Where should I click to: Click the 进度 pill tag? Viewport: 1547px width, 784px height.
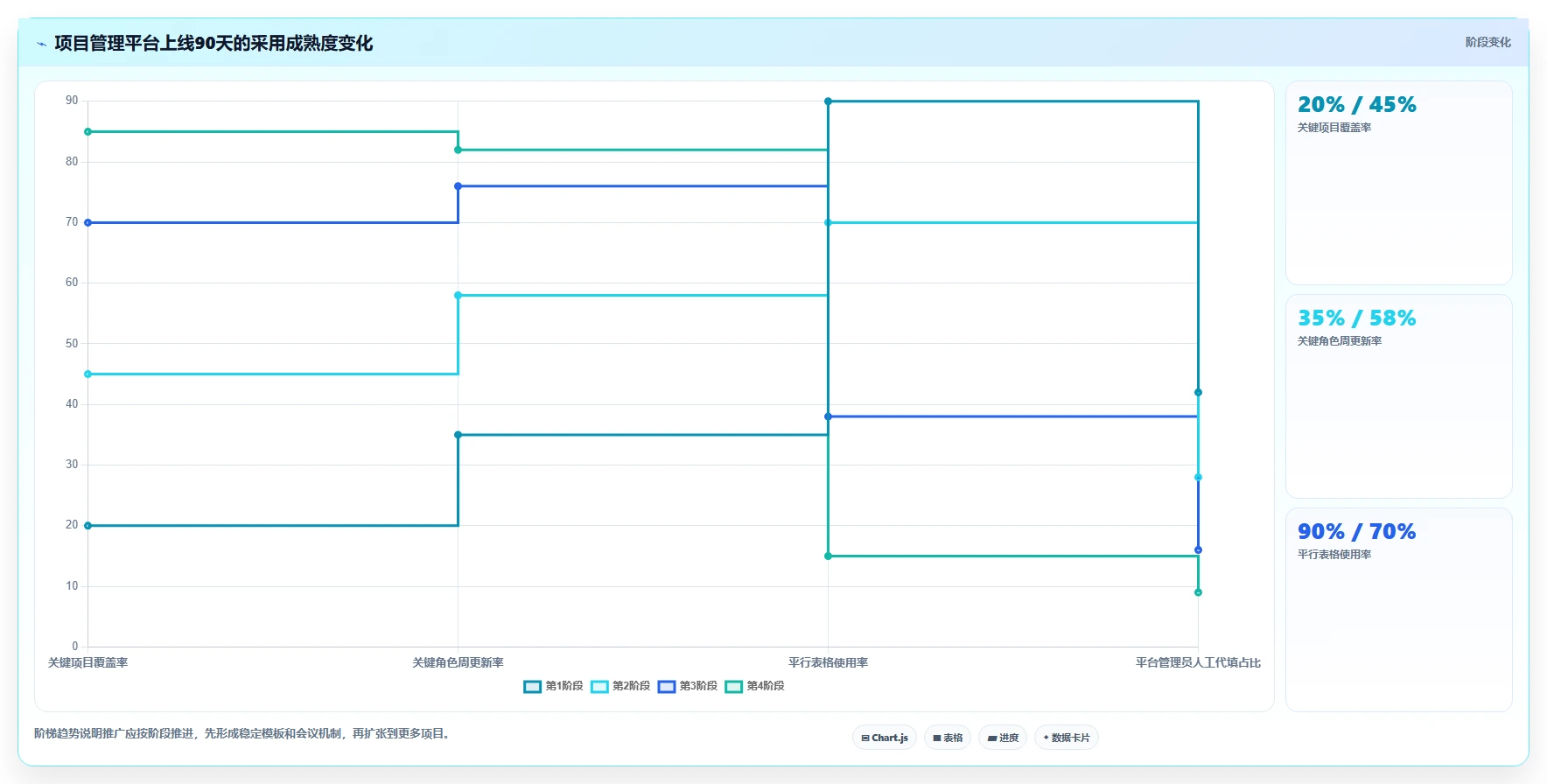(x=1003, y=738)
